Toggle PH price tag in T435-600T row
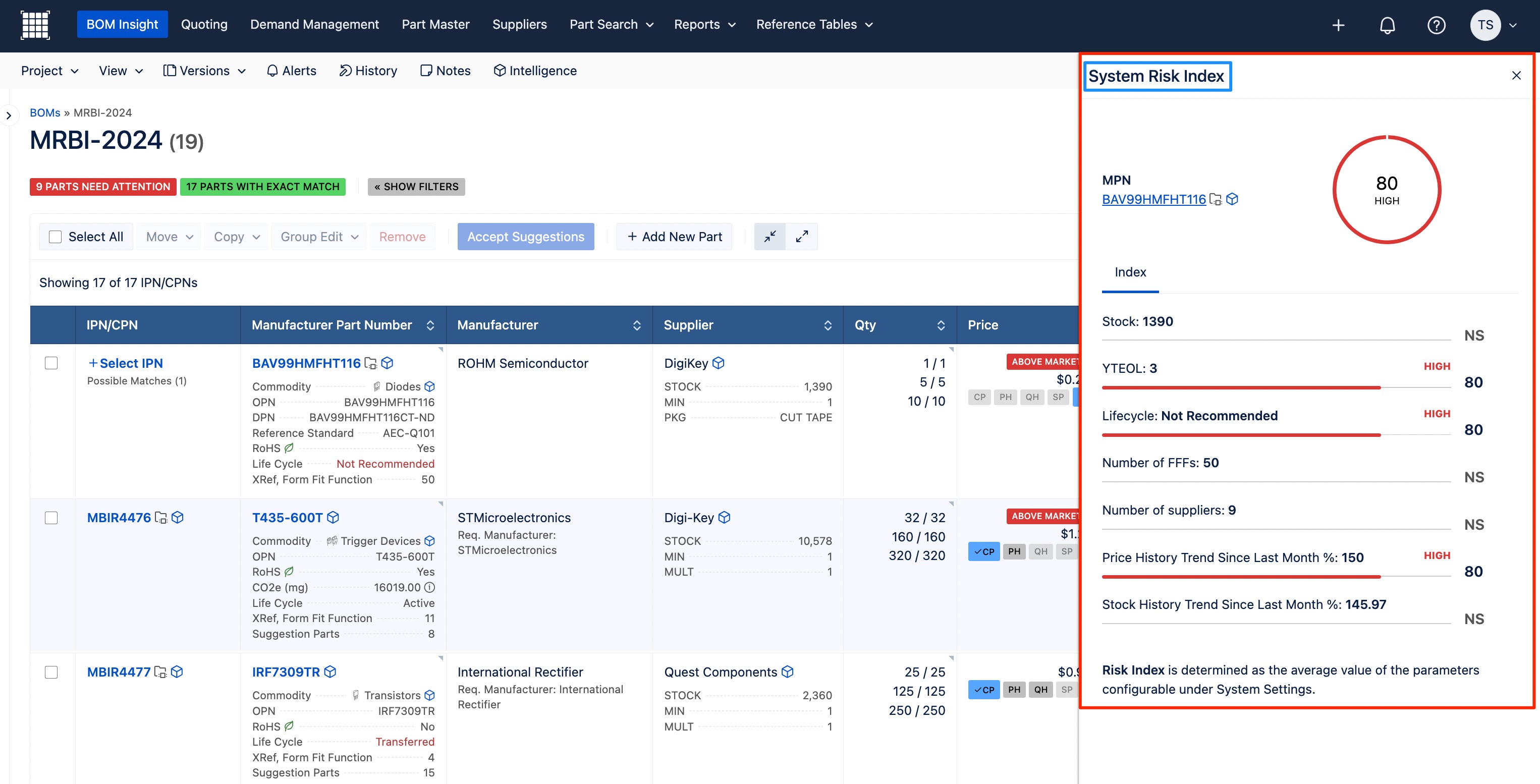This screenshot has height=784, width=1540. (1015, 551)
